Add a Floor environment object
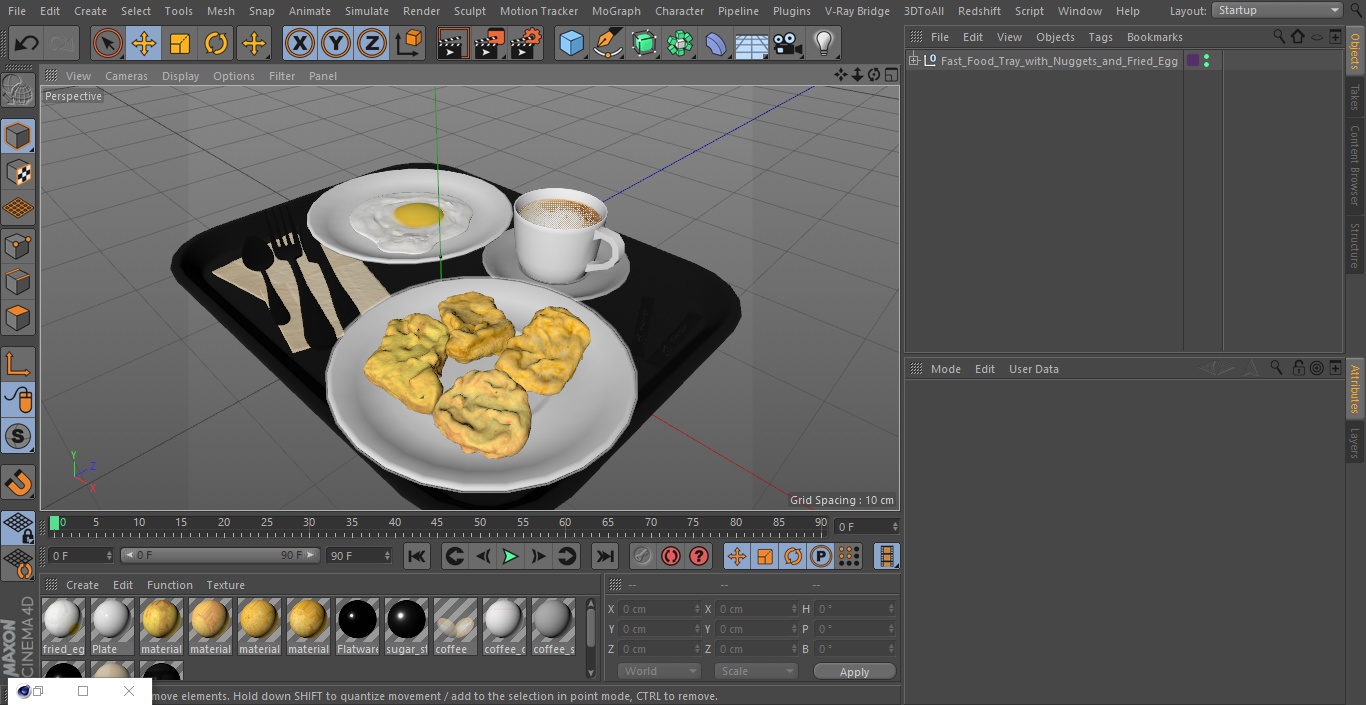Viewport: 1366px width, 705px height. click(752, 43)
